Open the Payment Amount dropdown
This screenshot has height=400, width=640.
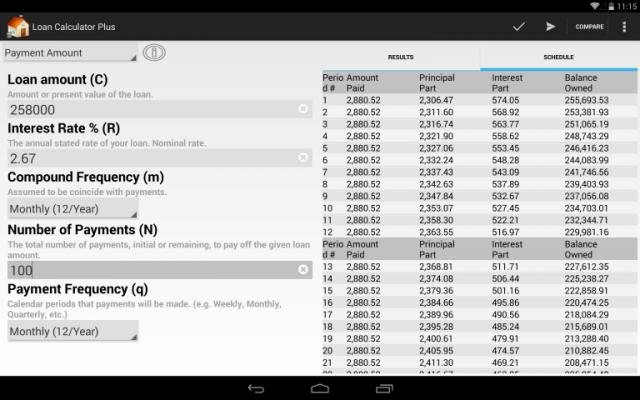tap(70, 53)
